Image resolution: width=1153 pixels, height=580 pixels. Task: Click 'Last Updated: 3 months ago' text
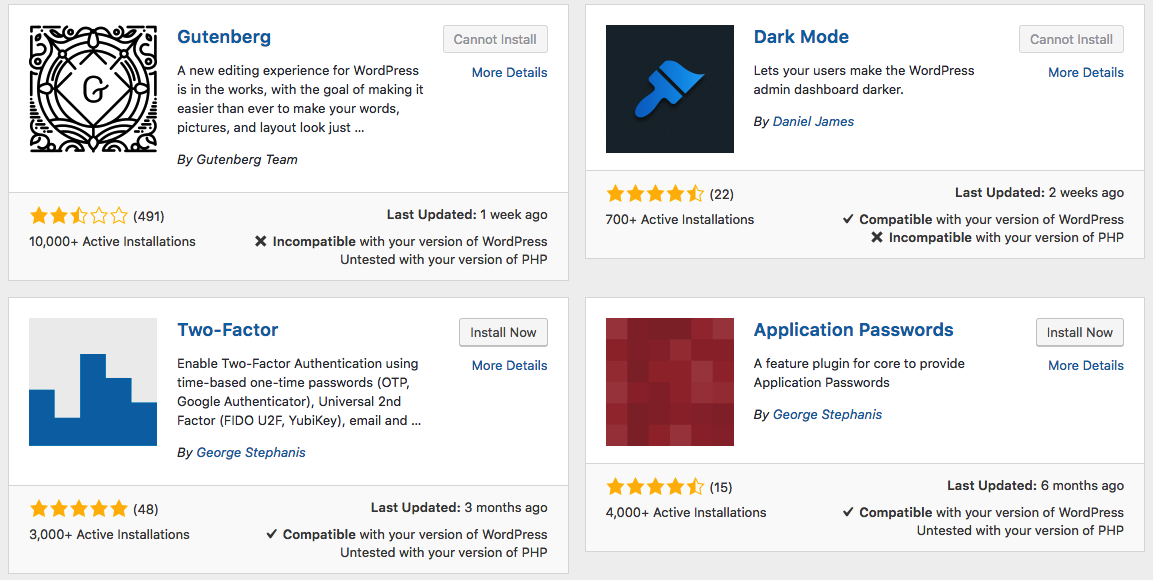click(459, 507)
